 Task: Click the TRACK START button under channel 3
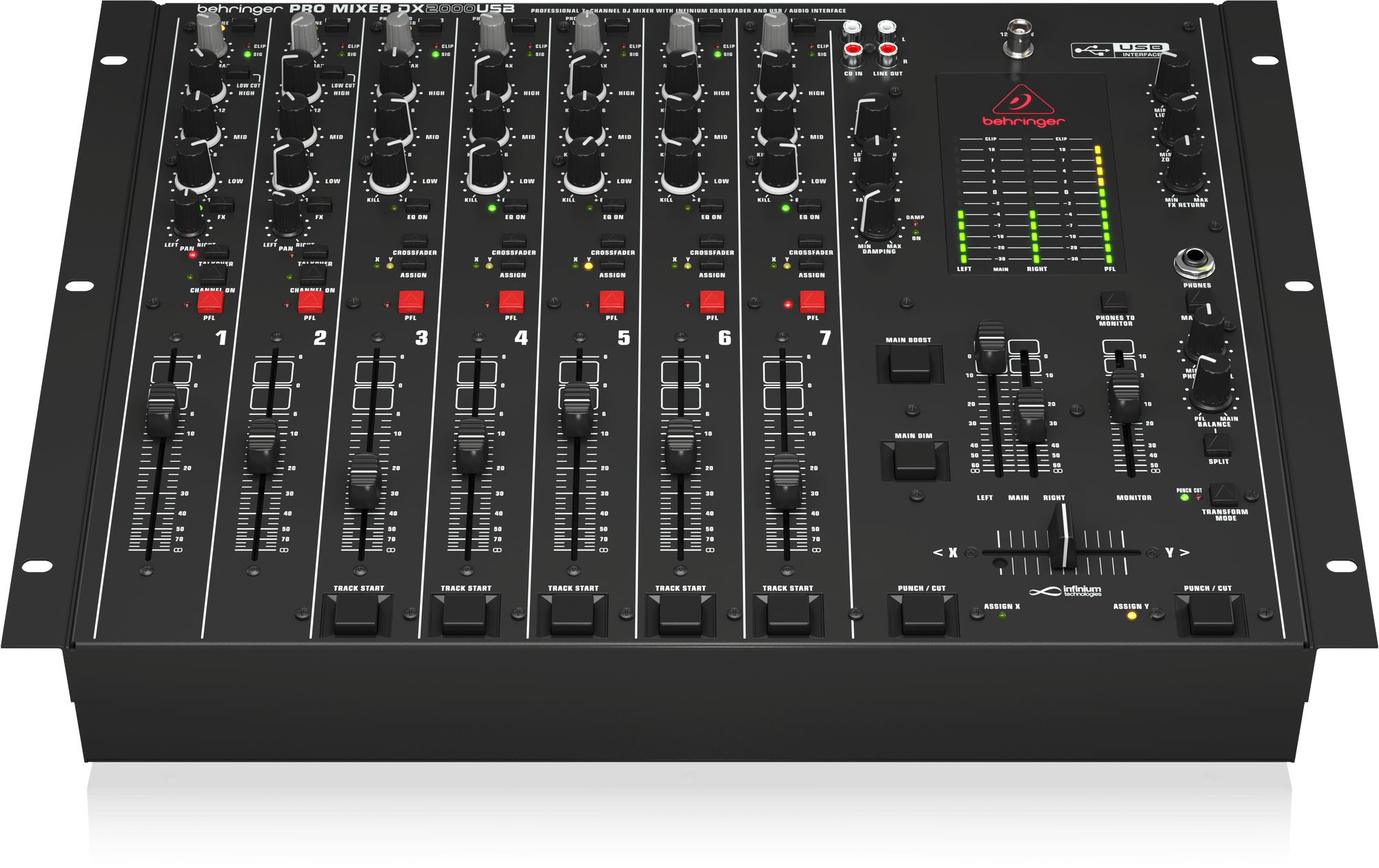pos(357,614)
